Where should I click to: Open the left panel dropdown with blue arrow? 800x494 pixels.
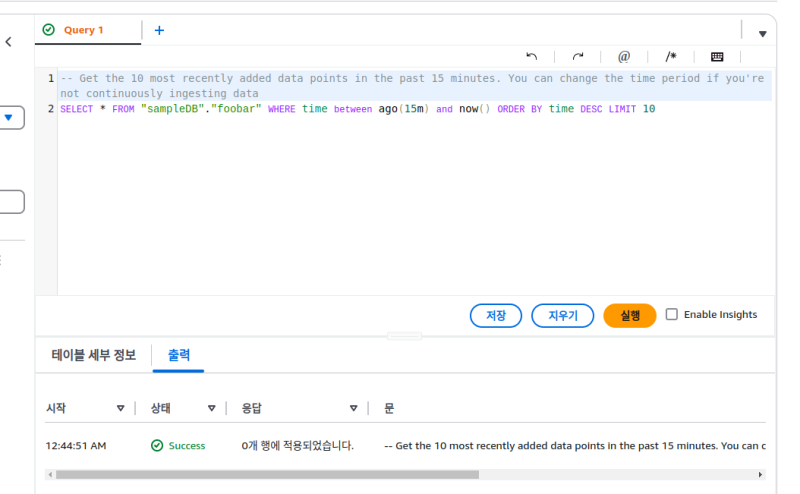coord(10,118)
